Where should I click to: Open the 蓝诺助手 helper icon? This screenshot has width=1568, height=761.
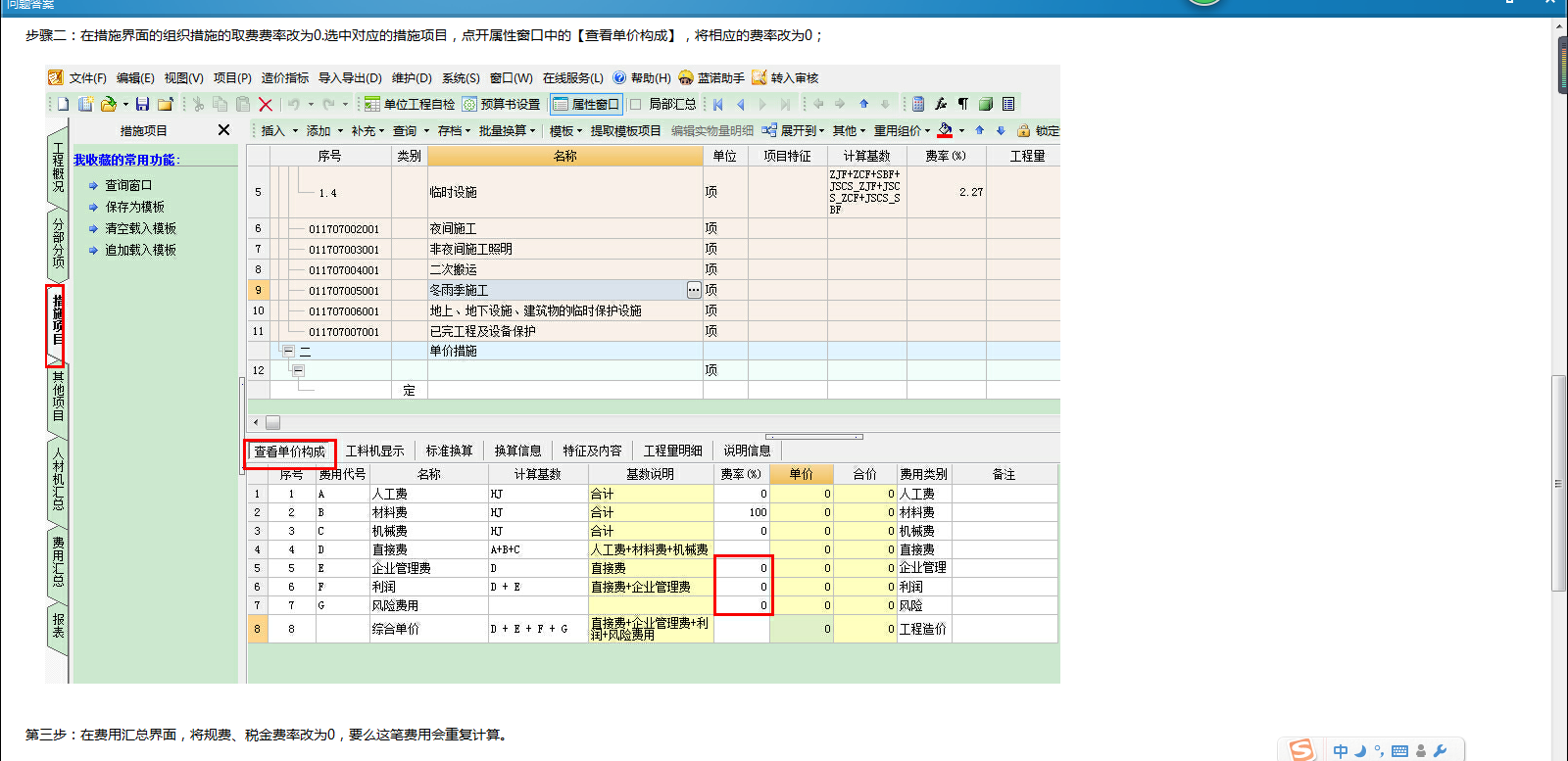pyautogui.click(x=686, y=77)
